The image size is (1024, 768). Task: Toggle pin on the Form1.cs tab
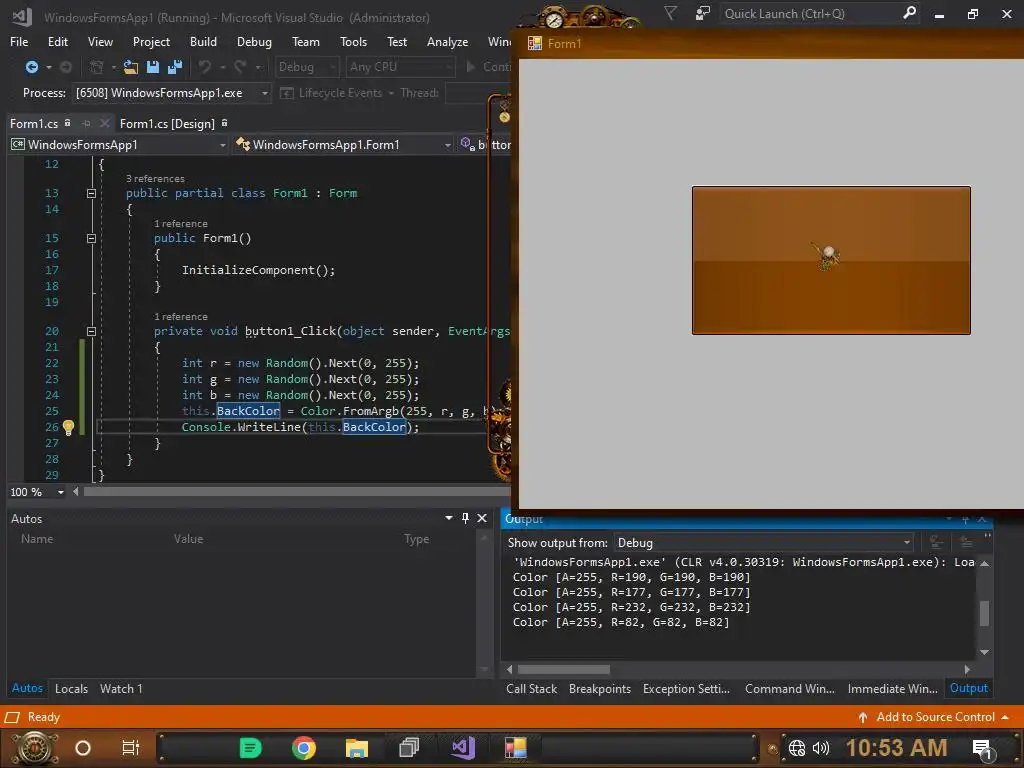click(x=86, y=123)
